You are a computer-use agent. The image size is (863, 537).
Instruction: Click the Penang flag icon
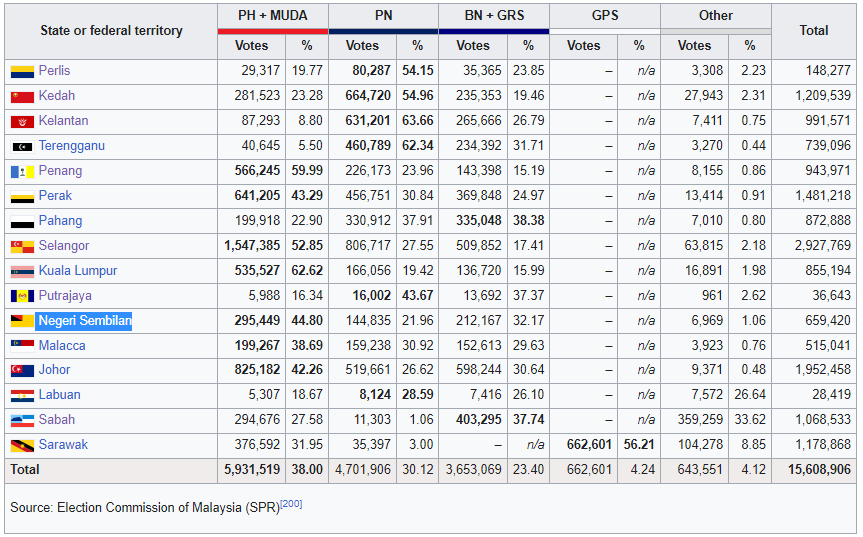[x=22, y=172]
